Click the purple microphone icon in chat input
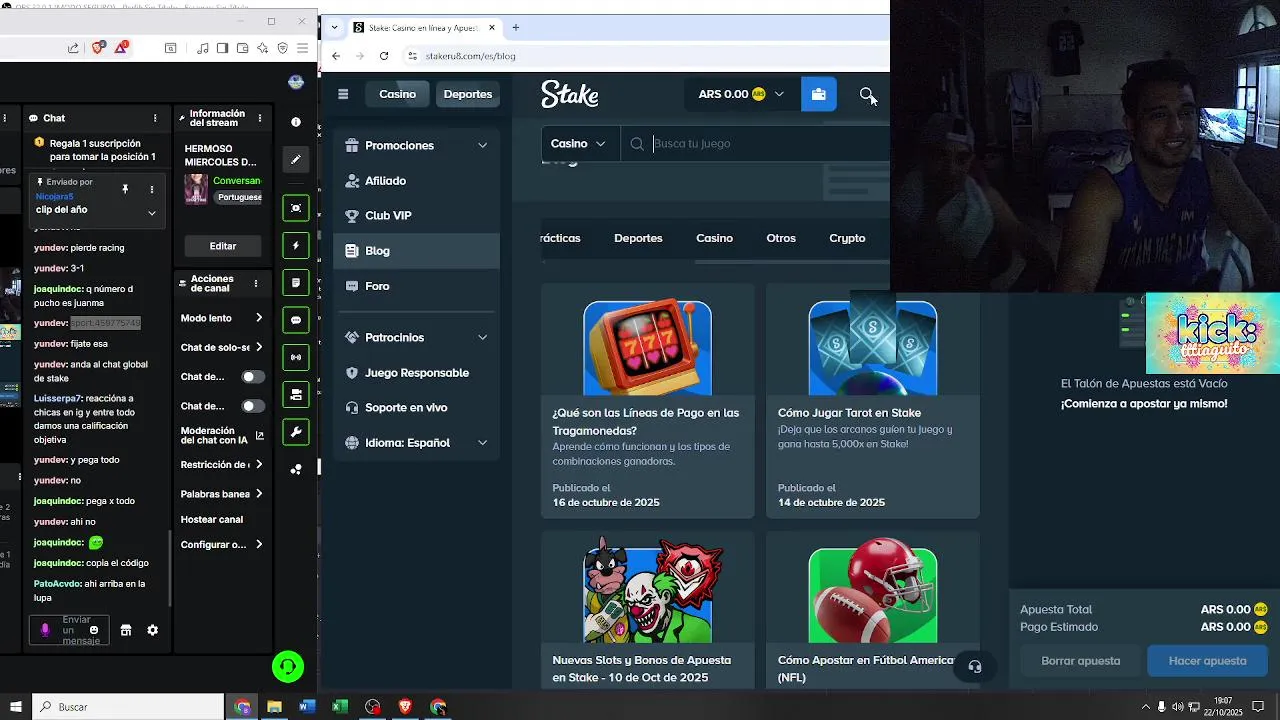 pyautogui.click(x=45, y=630)
